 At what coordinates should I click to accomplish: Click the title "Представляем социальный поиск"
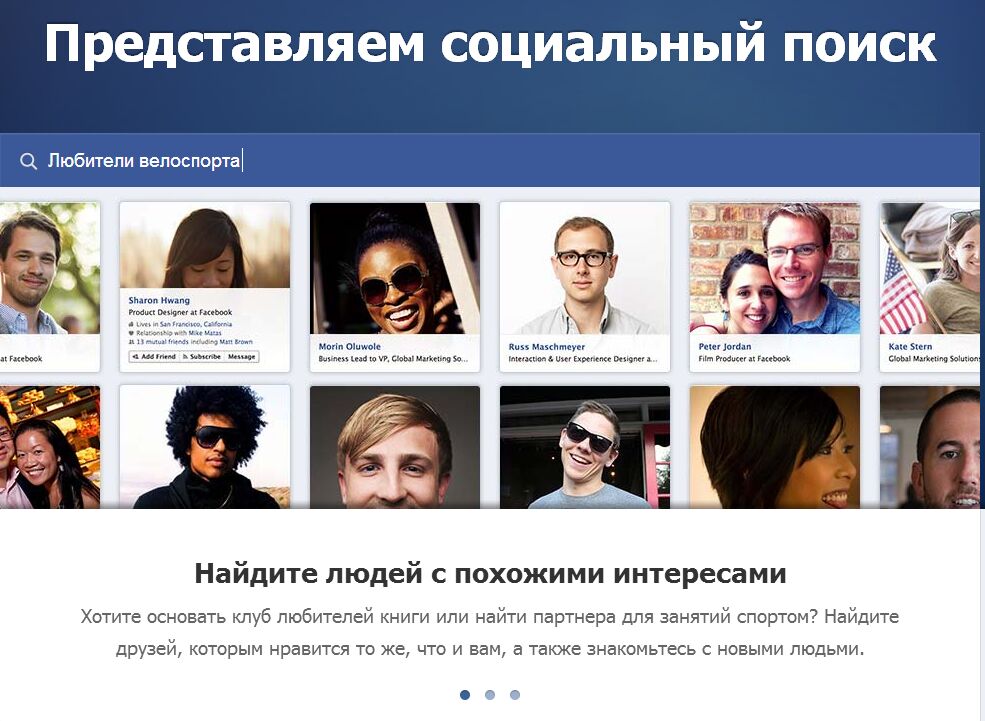click(x=491, y=43)
